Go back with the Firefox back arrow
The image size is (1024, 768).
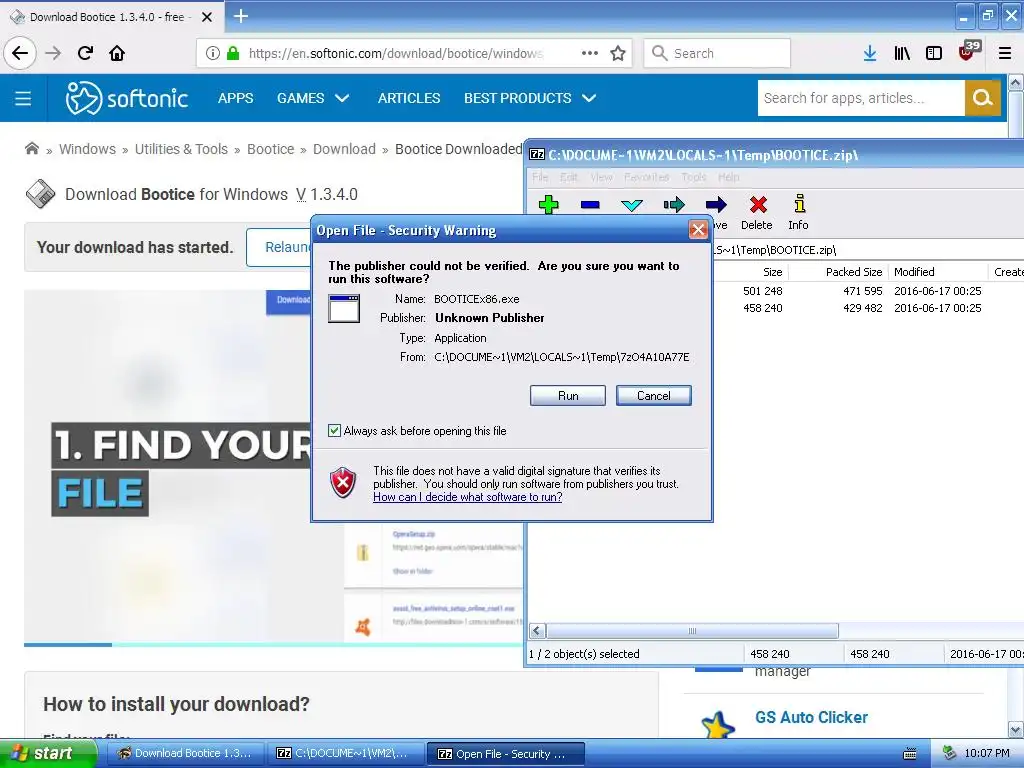pos(20,53)
